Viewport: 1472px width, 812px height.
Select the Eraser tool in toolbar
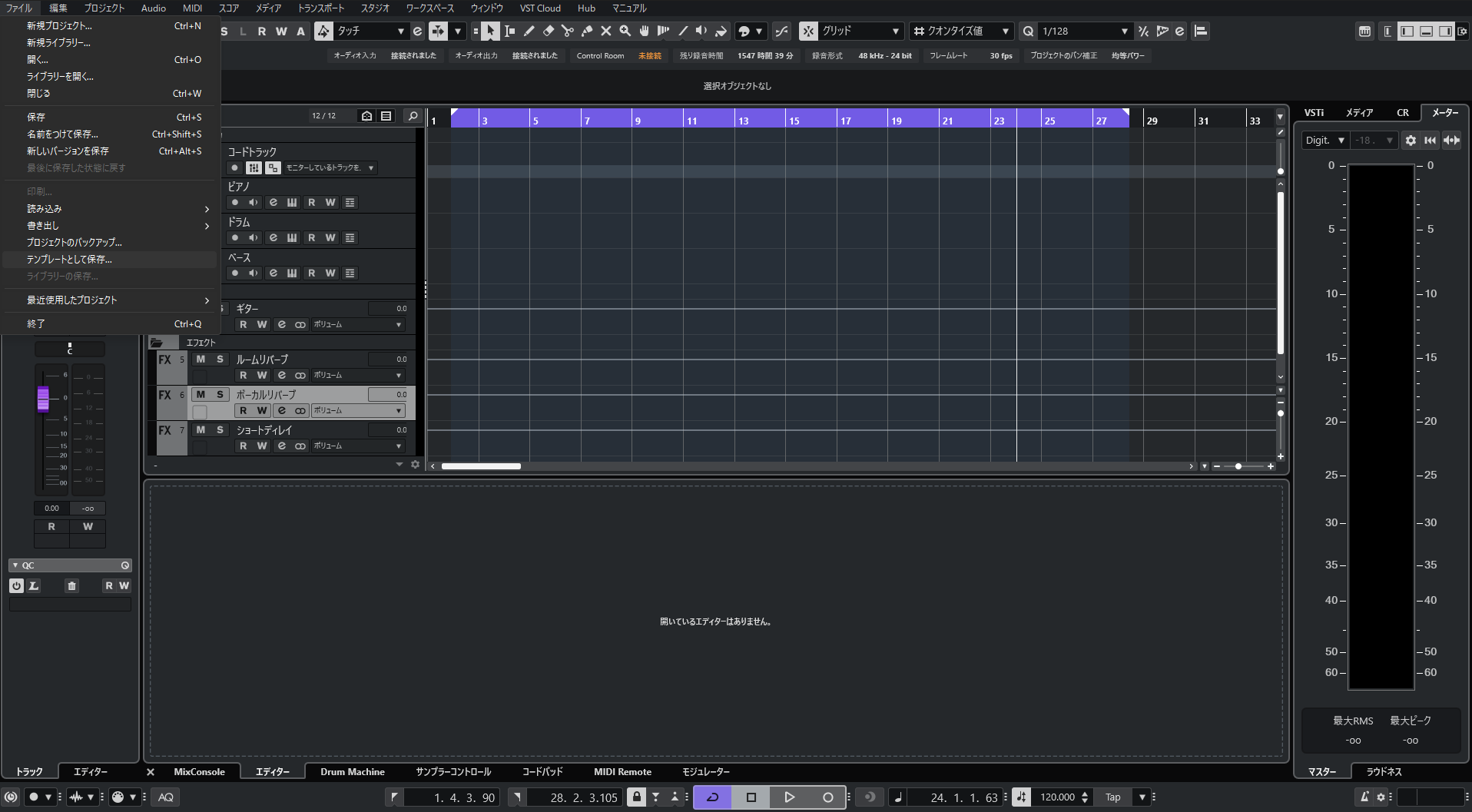click(x=548, y=31)
